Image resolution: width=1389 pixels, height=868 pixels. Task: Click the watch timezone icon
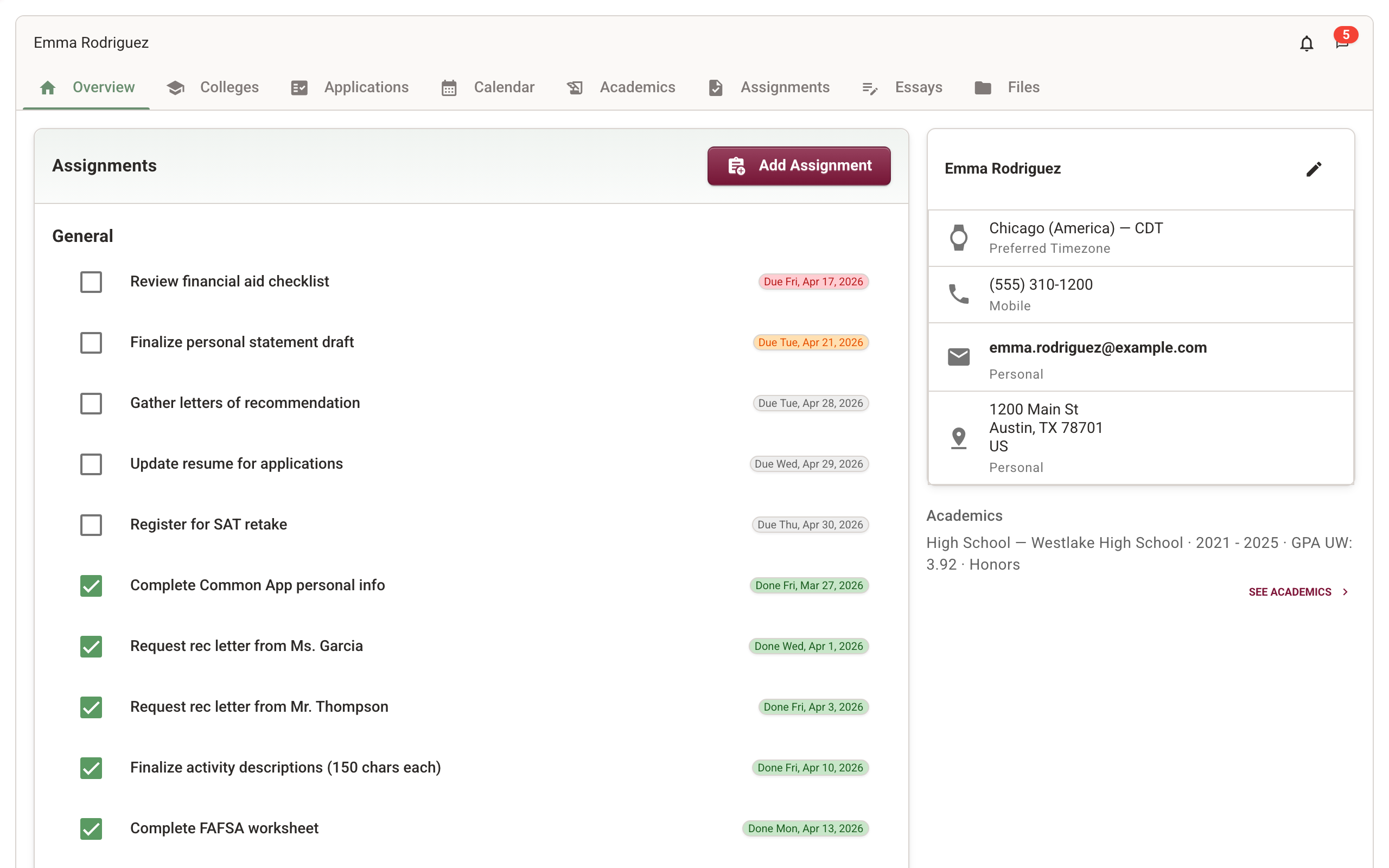click(x=959, y=238)
